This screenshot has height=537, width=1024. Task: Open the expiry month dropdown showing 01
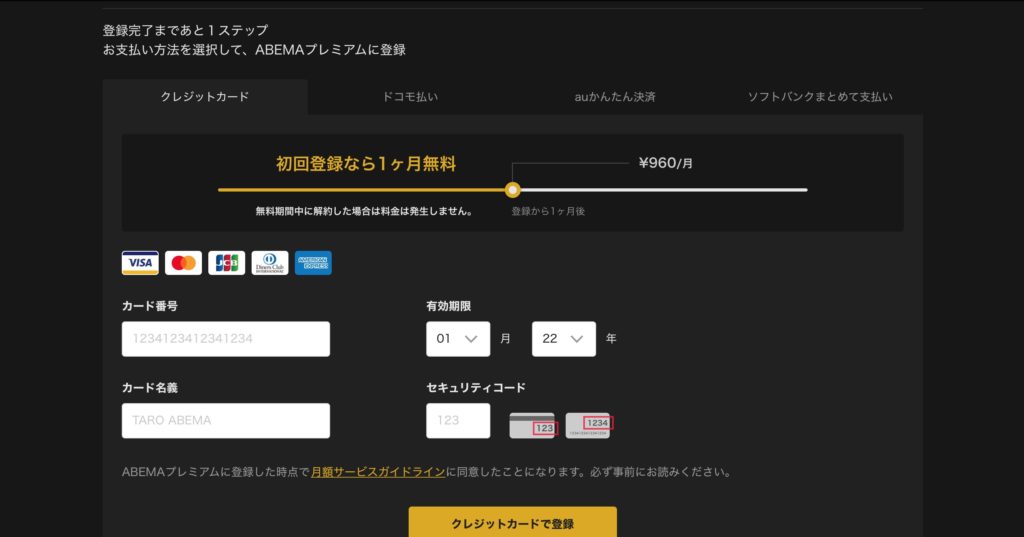458,338
